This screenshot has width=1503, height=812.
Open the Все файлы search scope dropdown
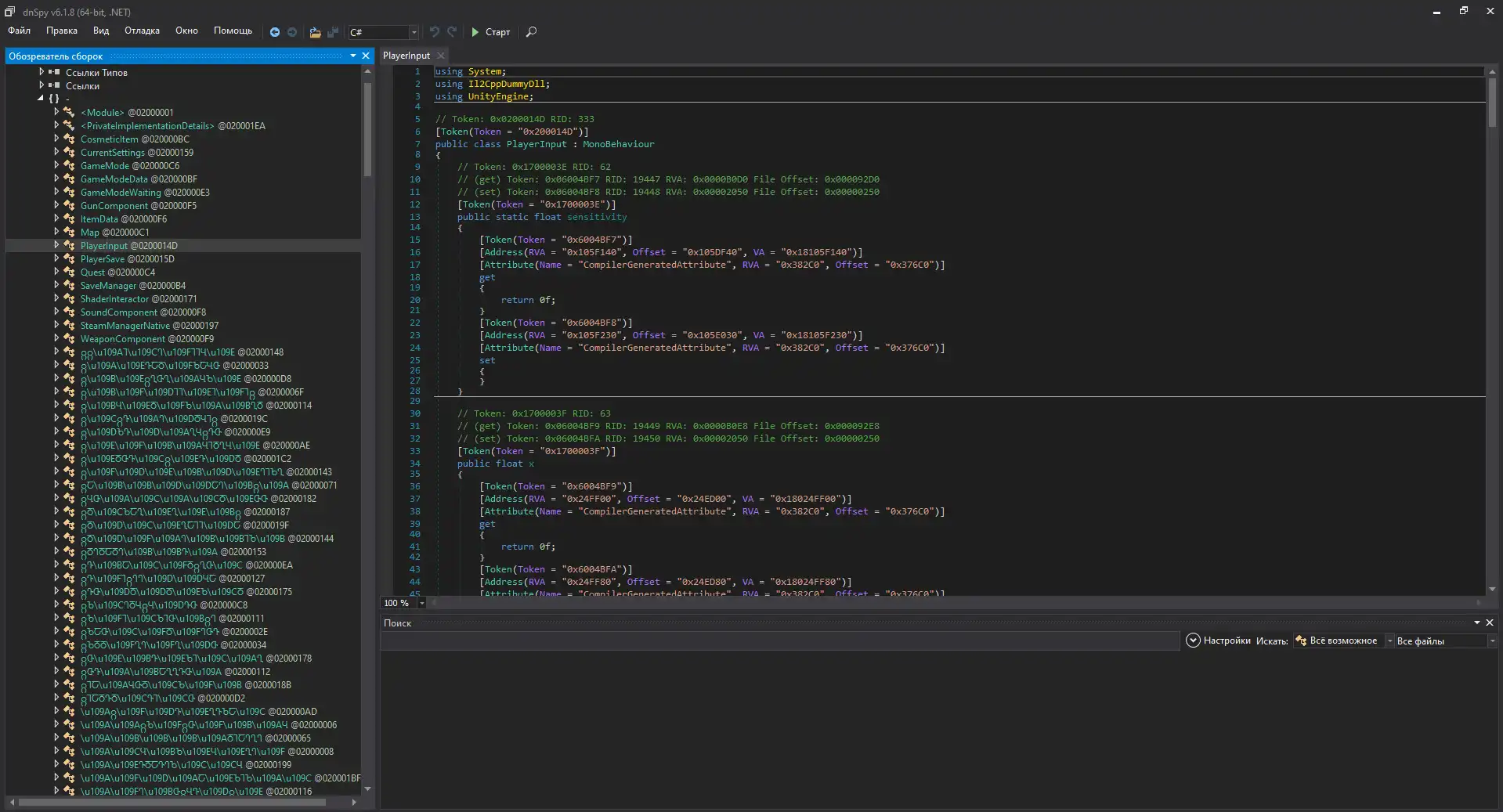point(1446,641)
